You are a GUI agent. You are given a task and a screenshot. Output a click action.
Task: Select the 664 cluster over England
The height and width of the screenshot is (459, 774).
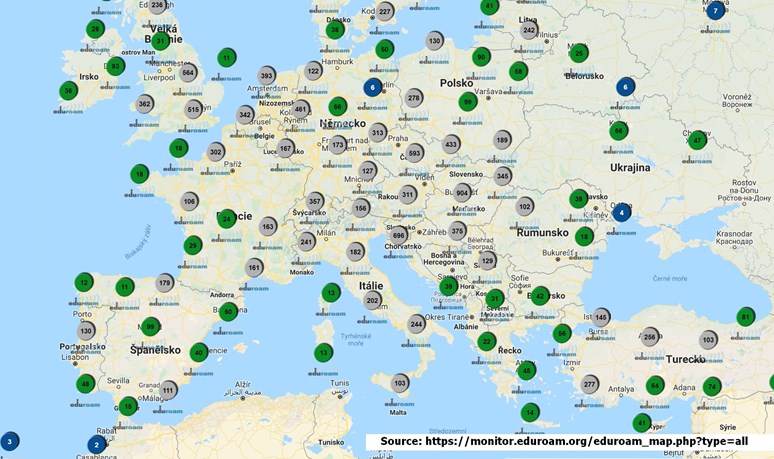tap(188, 73)
